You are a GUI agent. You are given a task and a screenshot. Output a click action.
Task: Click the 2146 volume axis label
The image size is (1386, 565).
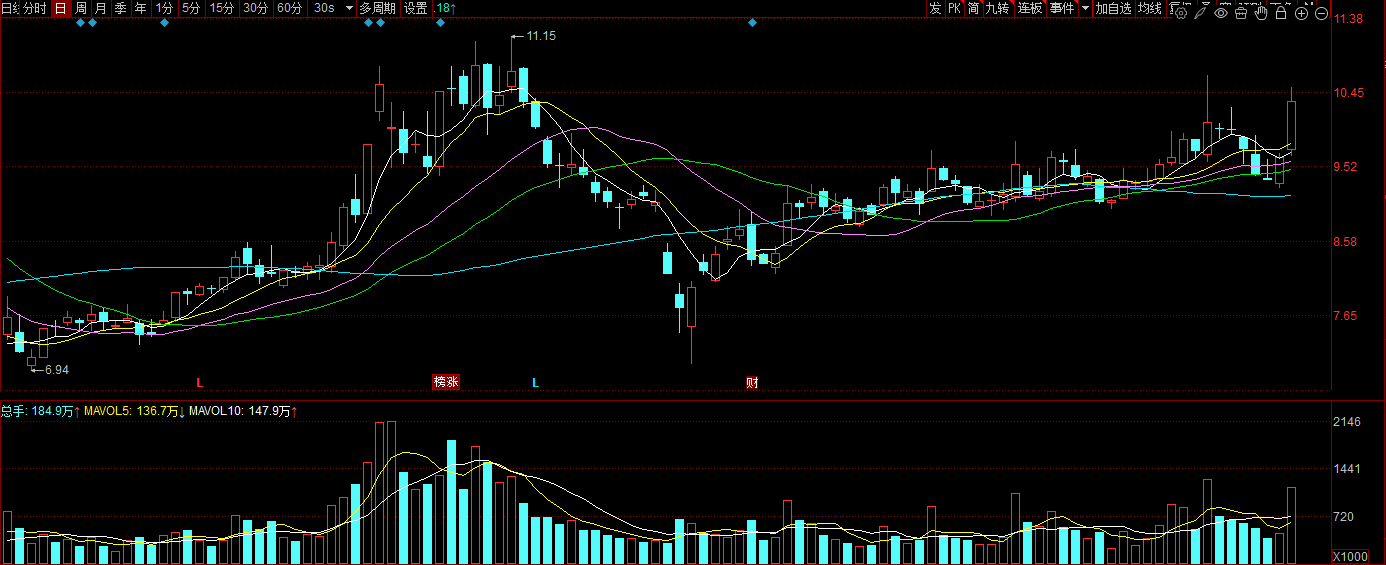pos(1348,422)
